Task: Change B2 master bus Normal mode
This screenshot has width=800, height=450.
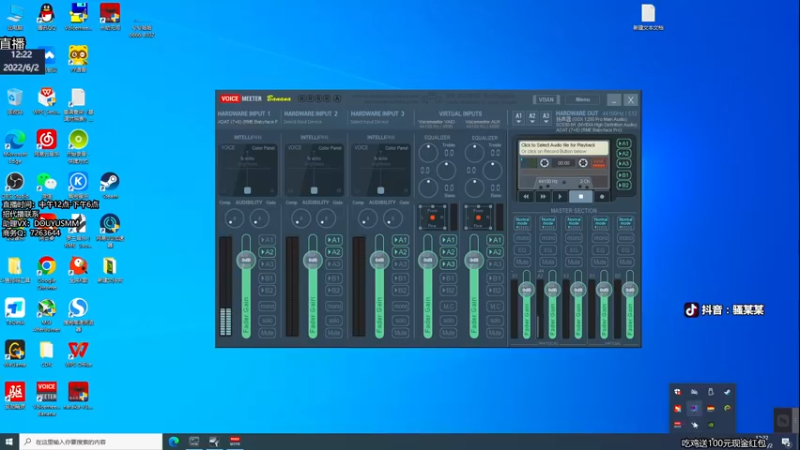Action: [x=626, y=223]
